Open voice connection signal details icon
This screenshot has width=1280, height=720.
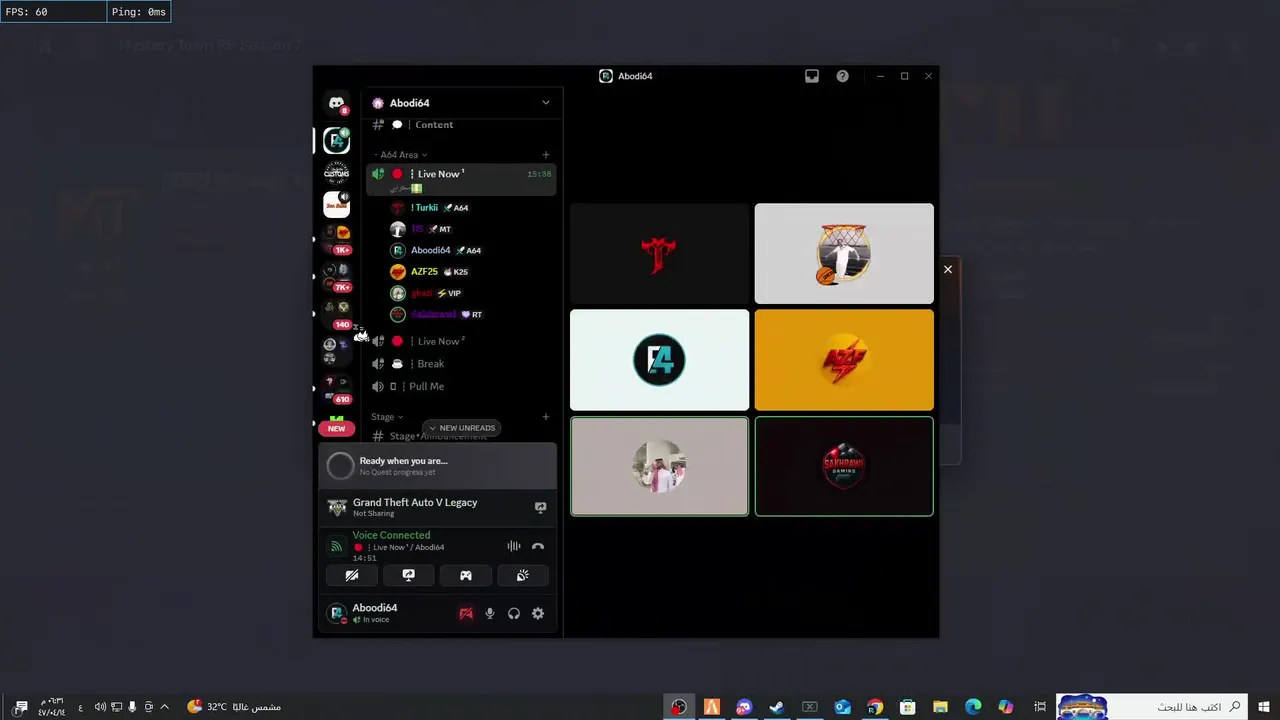point(336,547)
